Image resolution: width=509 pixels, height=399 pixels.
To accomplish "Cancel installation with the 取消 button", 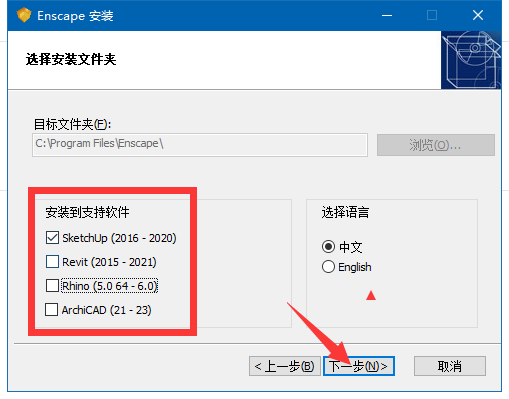I will [450, 366].
